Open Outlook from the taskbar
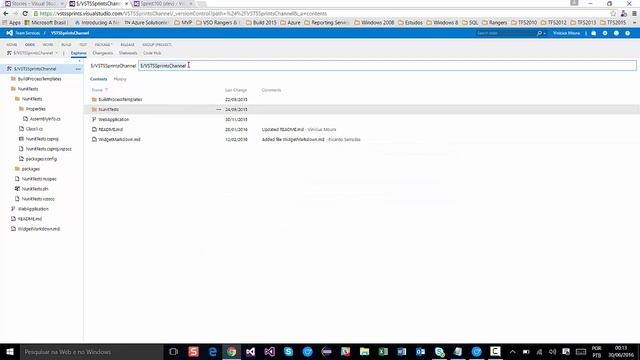The width and height of the screenshot is (640, 360). (420, 352)
